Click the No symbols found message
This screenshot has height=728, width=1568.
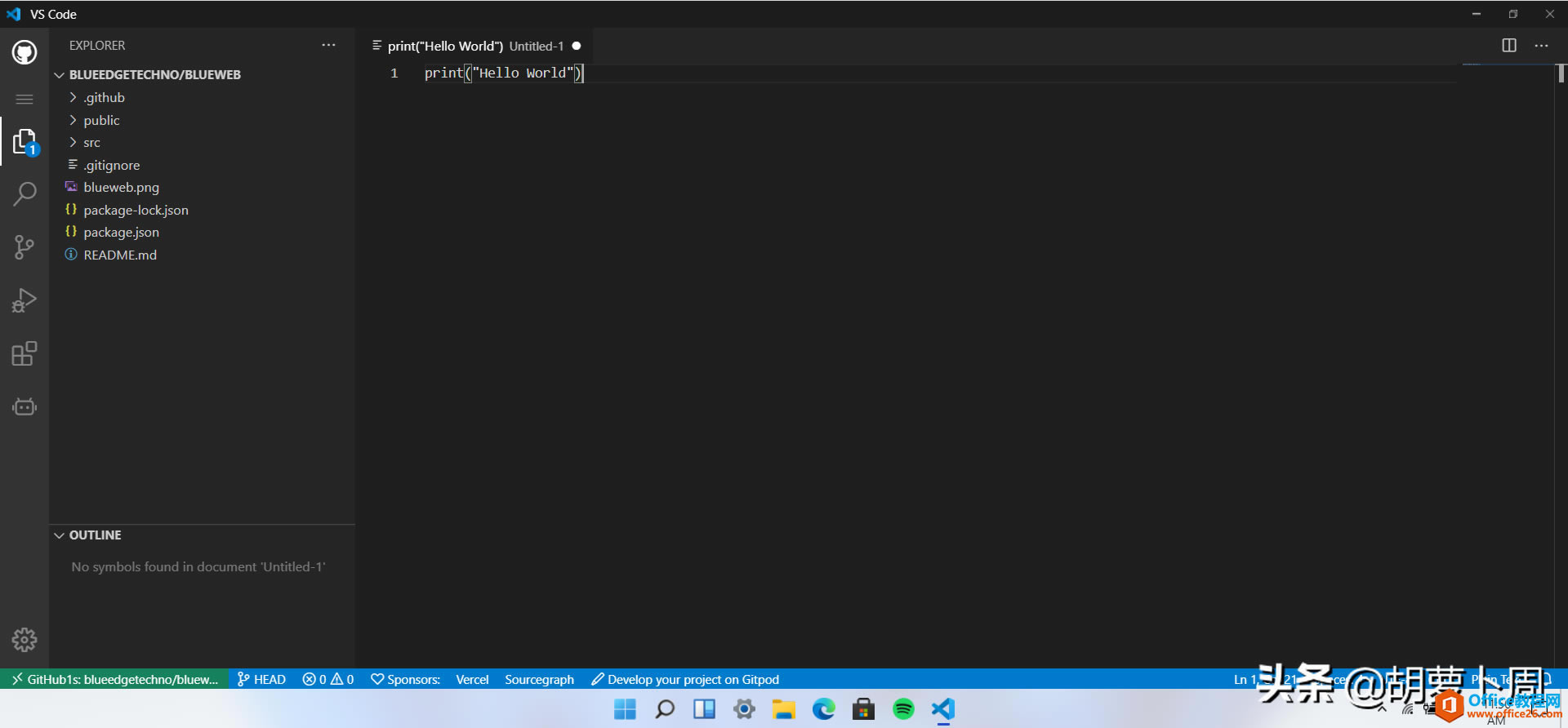coord(198,566)
